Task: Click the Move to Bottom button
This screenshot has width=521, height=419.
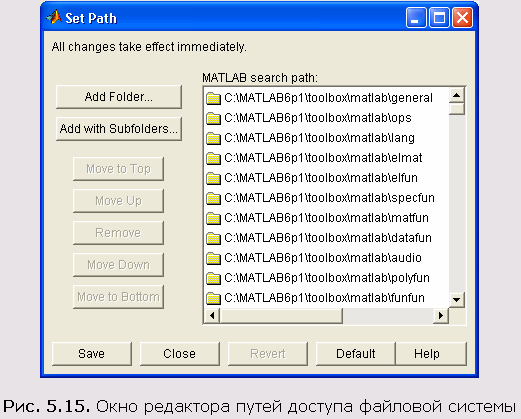Action: click(118, 297)
